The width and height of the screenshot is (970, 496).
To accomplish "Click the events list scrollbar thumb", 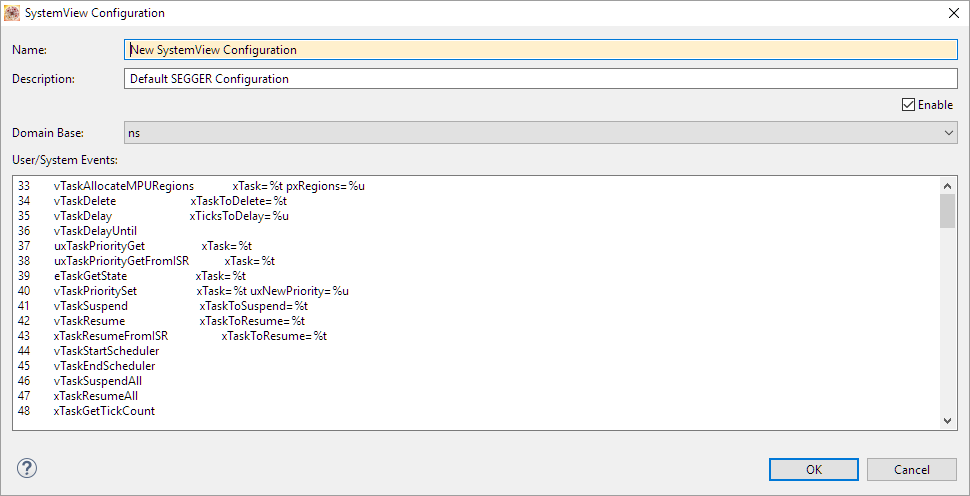I will click(947, 211).
